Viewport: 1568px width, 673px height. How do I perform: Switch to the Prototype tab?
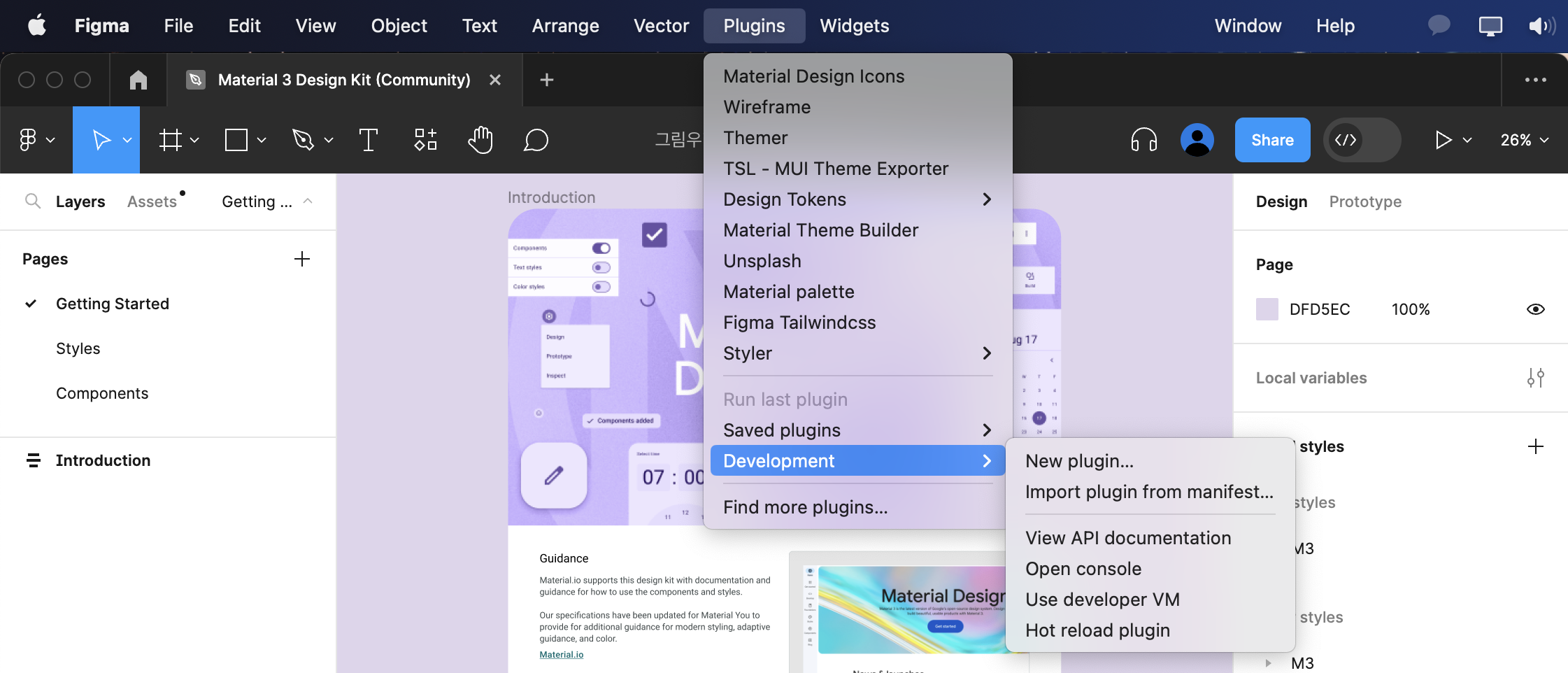1365,201
